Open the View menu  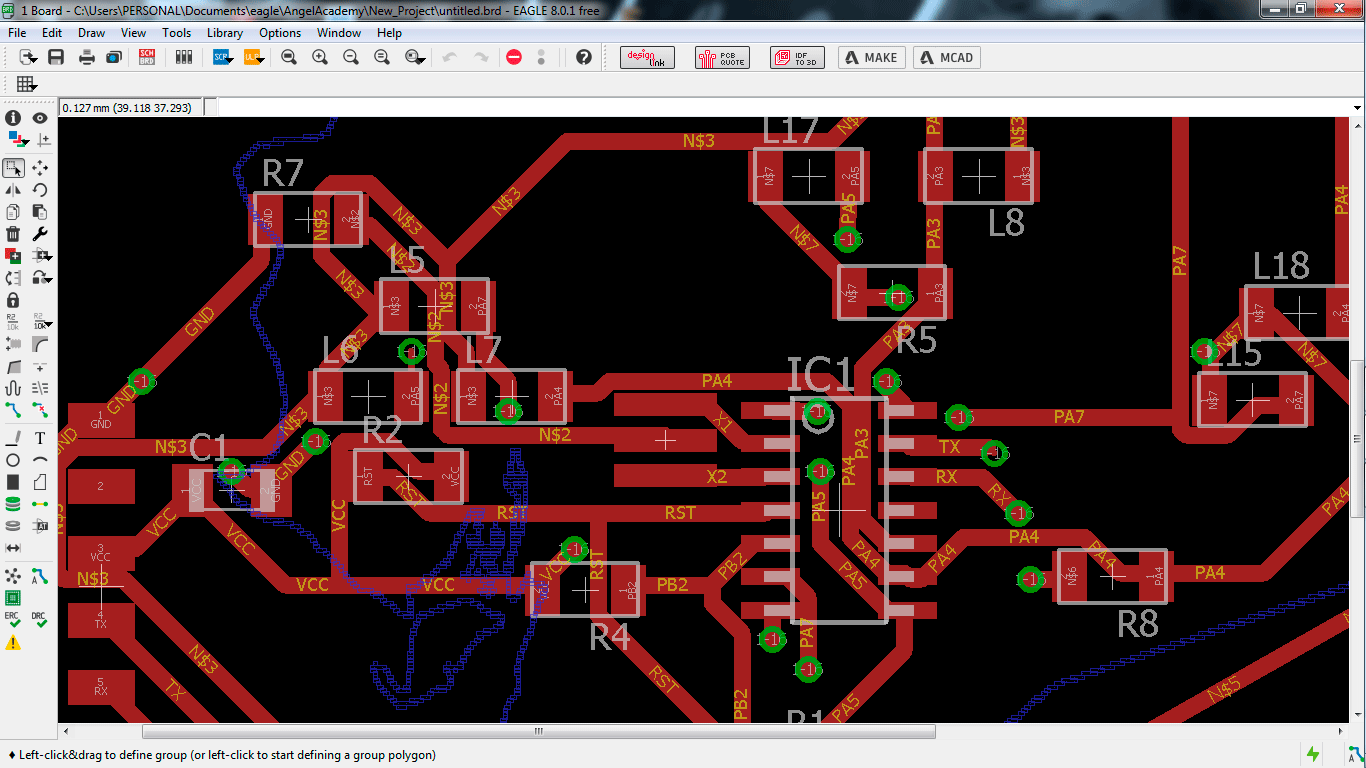click(x=133, y=33)
